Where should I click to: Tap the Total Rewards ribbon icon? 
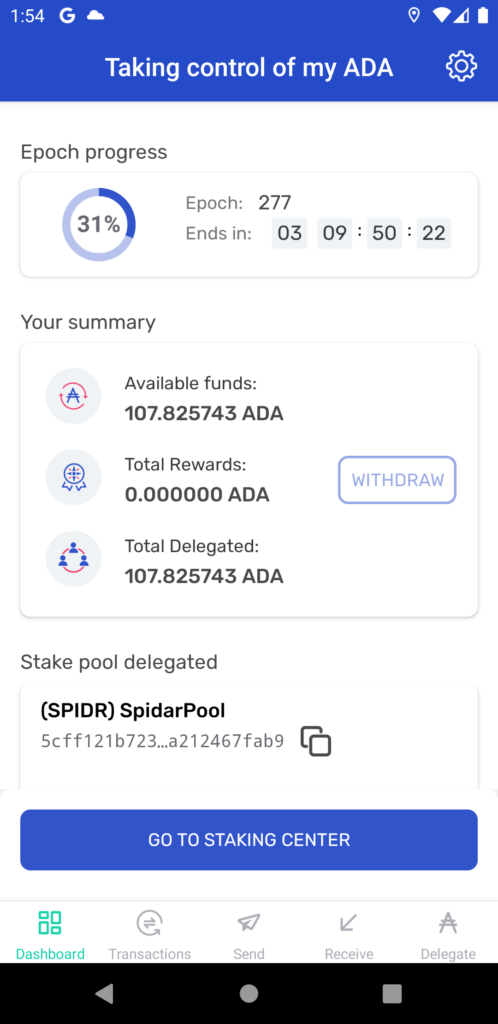pyautogui.click(x=73, y=477)
